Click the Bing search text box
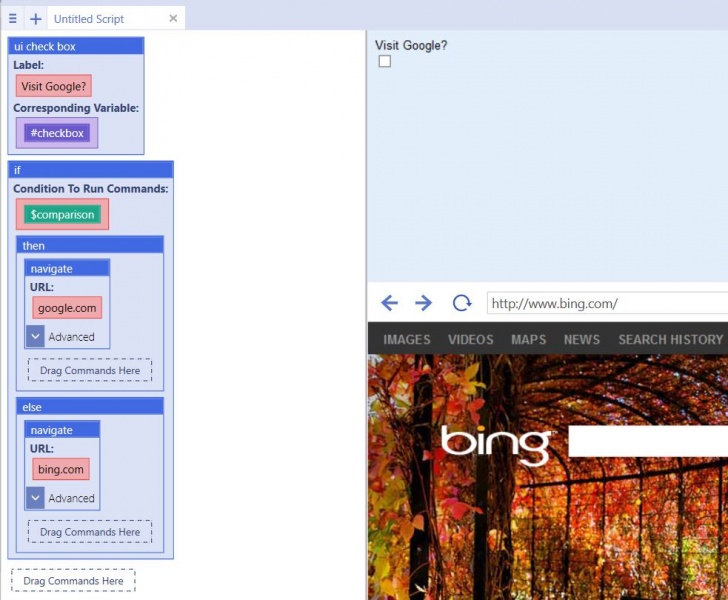 click(648, 441)
